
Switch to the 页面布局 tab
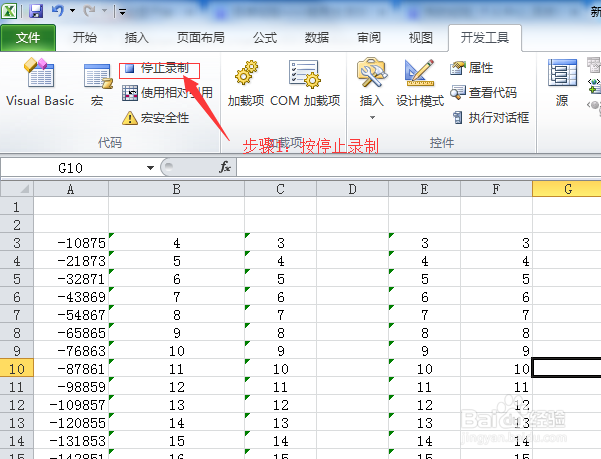(x=200, y=38)
